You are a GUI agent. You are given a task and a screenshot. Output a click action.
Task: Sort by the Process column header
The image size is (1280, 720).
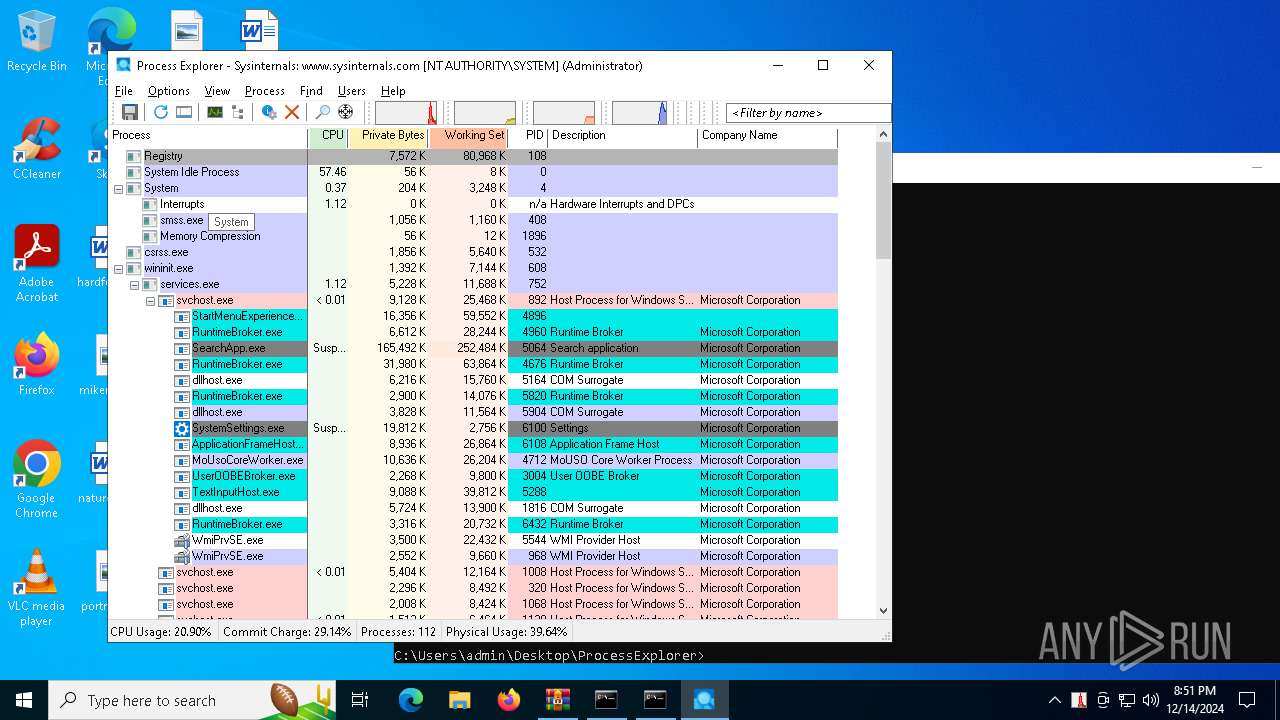[208, 136]
